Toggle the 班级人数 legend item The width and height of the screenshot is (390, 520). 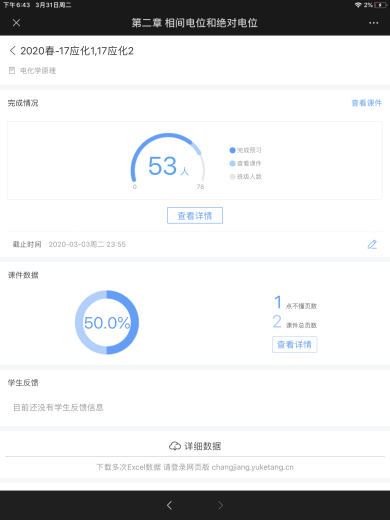245,176
